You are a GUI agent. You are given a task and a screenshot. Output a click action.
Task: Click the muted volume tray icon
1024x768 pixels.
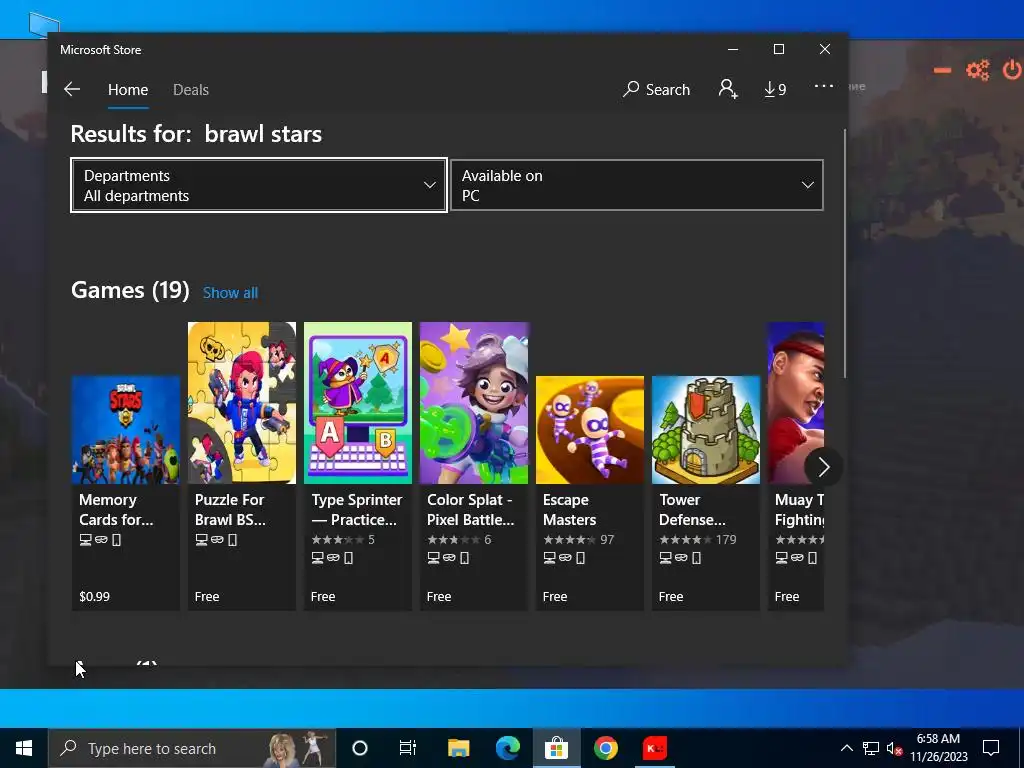pos(894,749)
